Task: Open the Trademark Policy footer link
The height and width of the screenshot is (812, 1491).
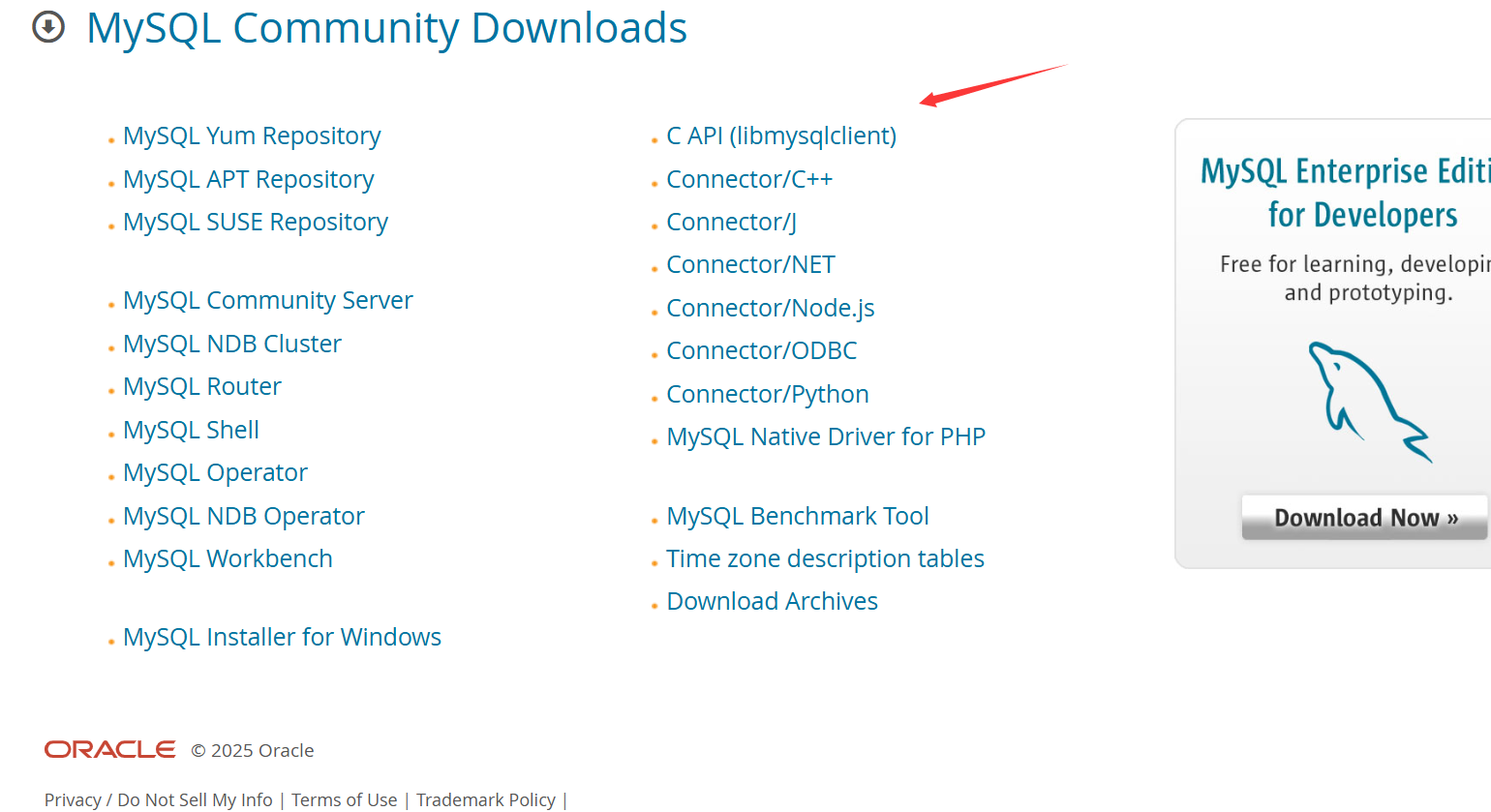Action: click(x=486, y=799)
